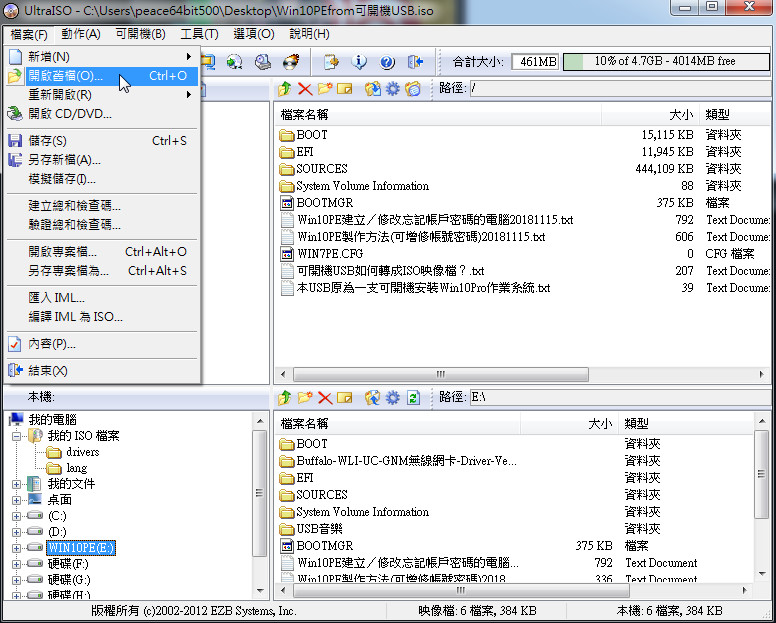Click the green refresh icon in local pane
Viewport: 776px width, 623px height.
(413, 398)
